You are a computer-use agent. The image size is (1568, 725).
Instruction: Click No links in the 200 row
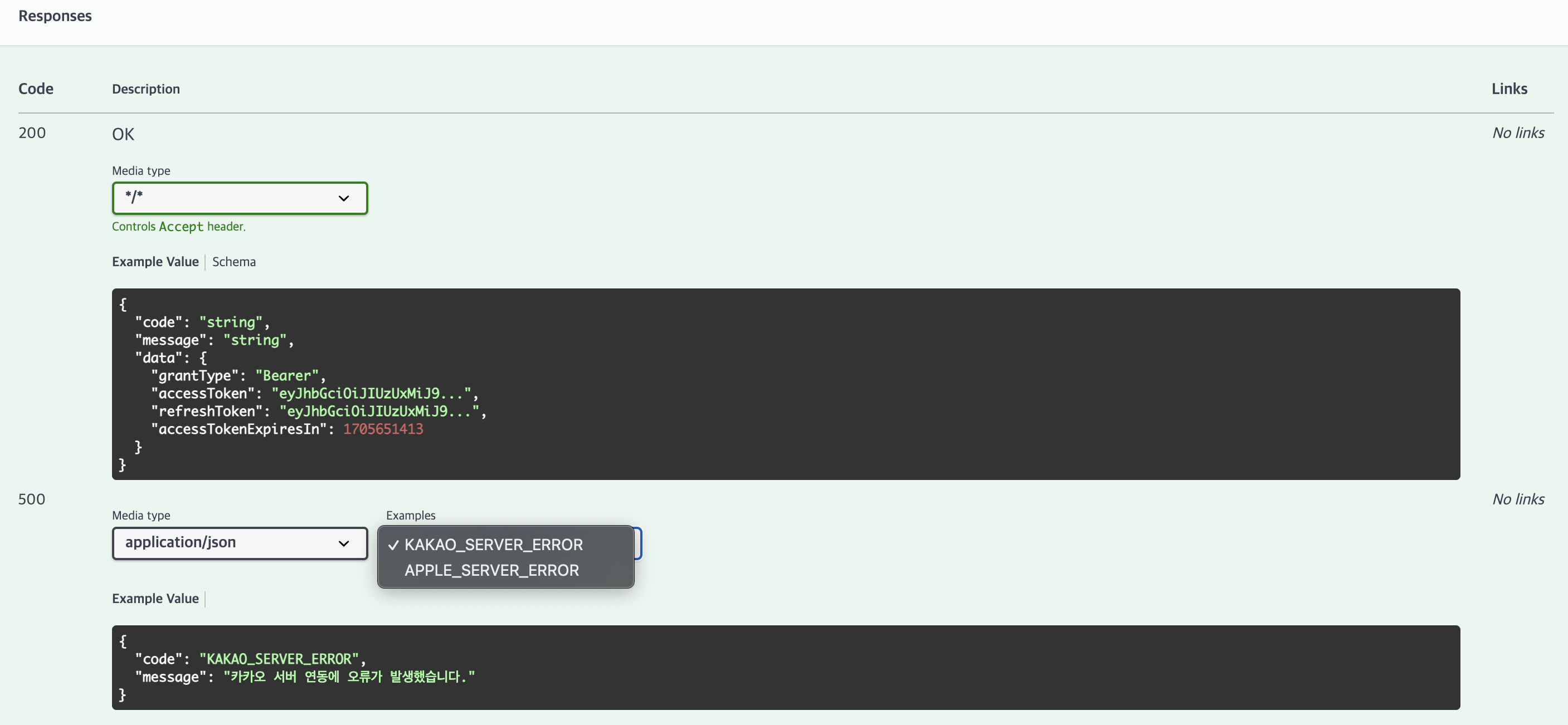click(x=1518, y=133)
